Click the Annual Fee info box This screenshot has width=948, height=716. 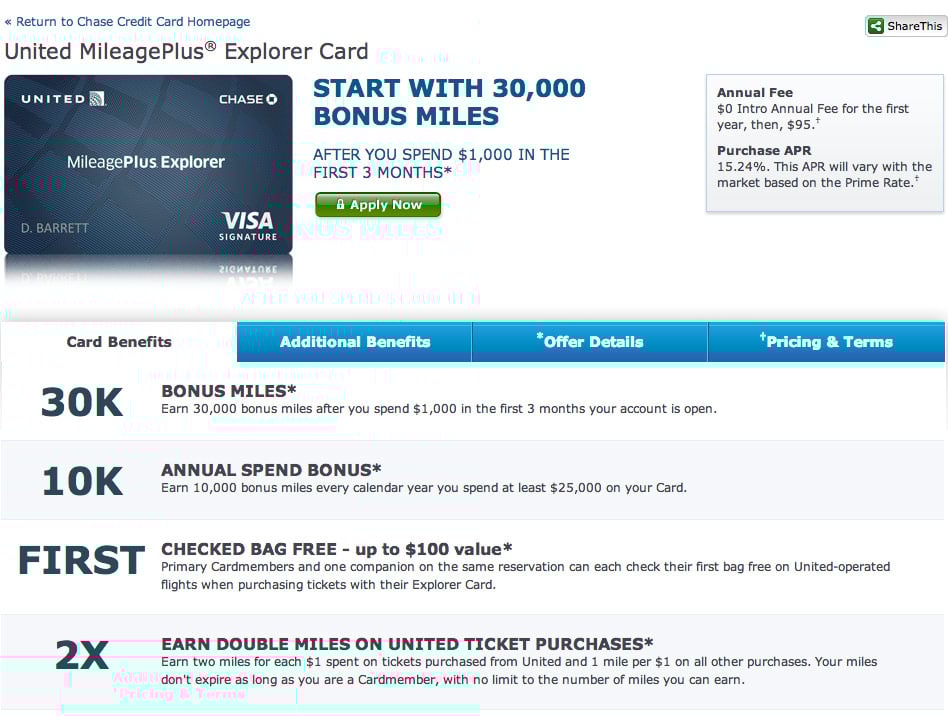pyautogui.click(x=825, y=143)
